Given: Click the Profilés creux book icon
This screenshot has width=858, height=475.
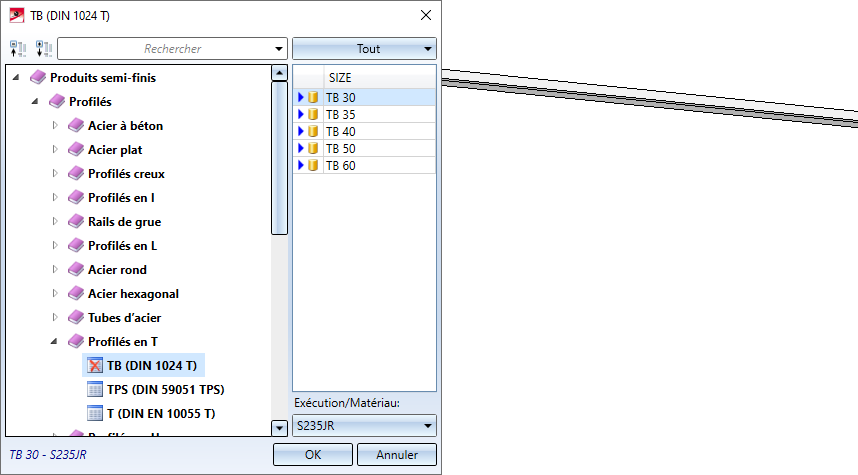Looking at the screenshot, I should 76,173.
